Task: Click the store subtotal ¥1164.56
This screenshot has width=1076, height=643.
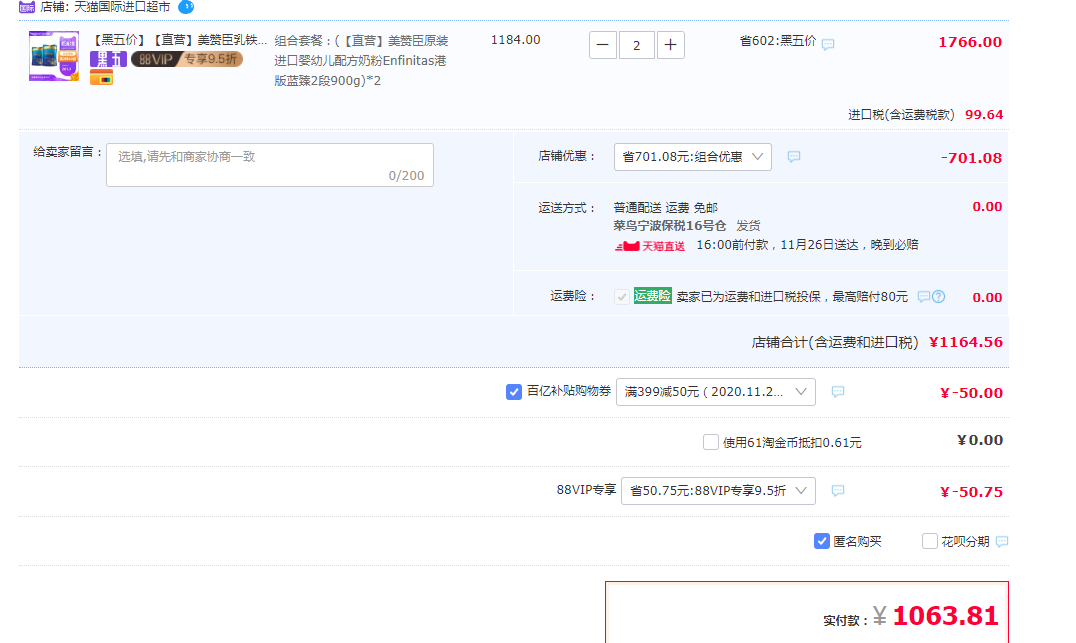Action: pos(966,342)
